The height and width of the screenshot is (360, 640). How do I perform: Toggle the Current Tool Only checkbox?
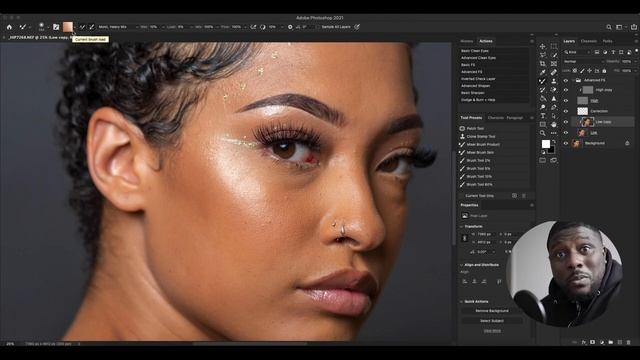[x=462, y=196]
